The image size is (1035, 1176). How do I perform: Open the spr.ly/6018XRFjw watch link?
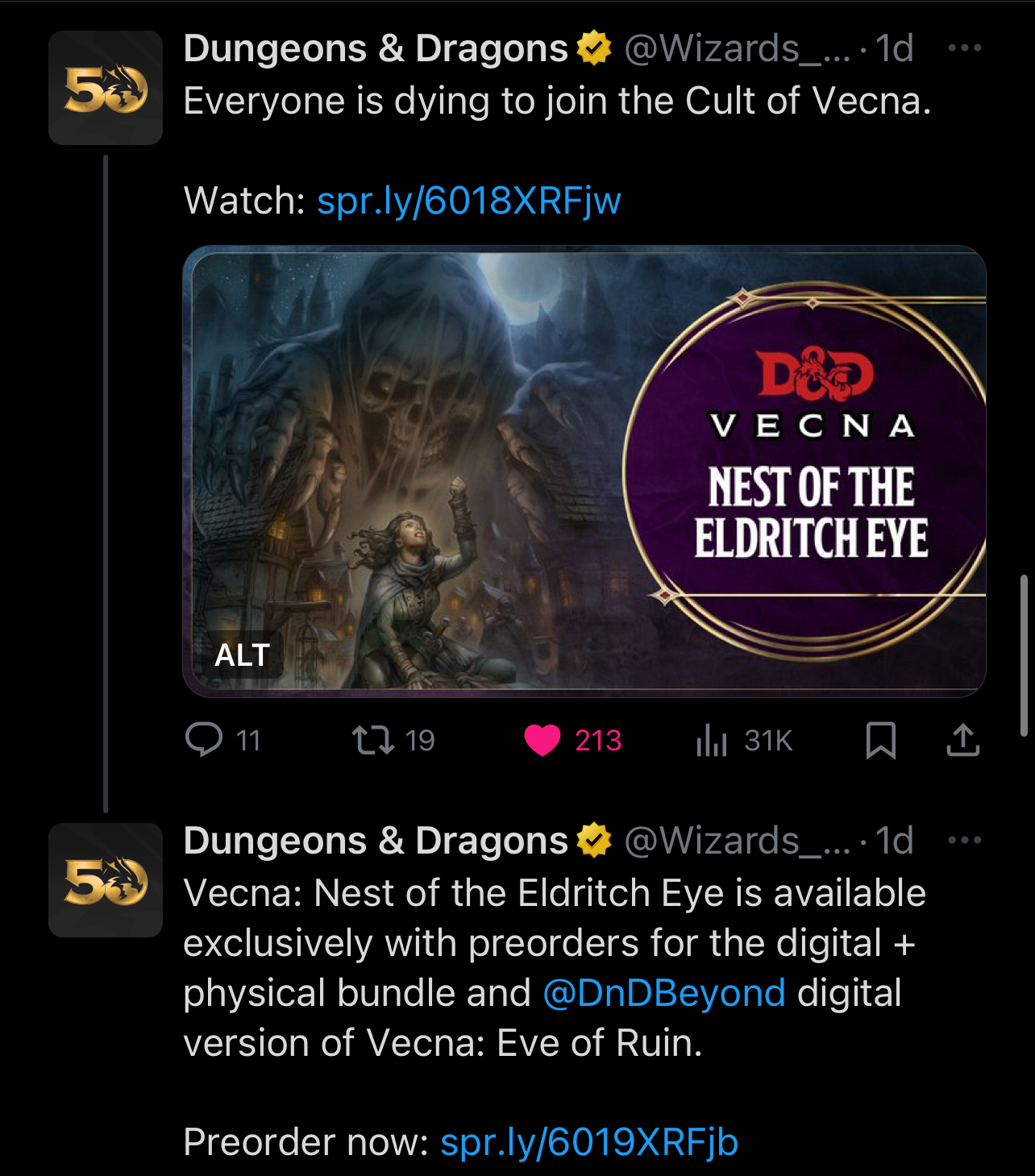coord(468,201)
